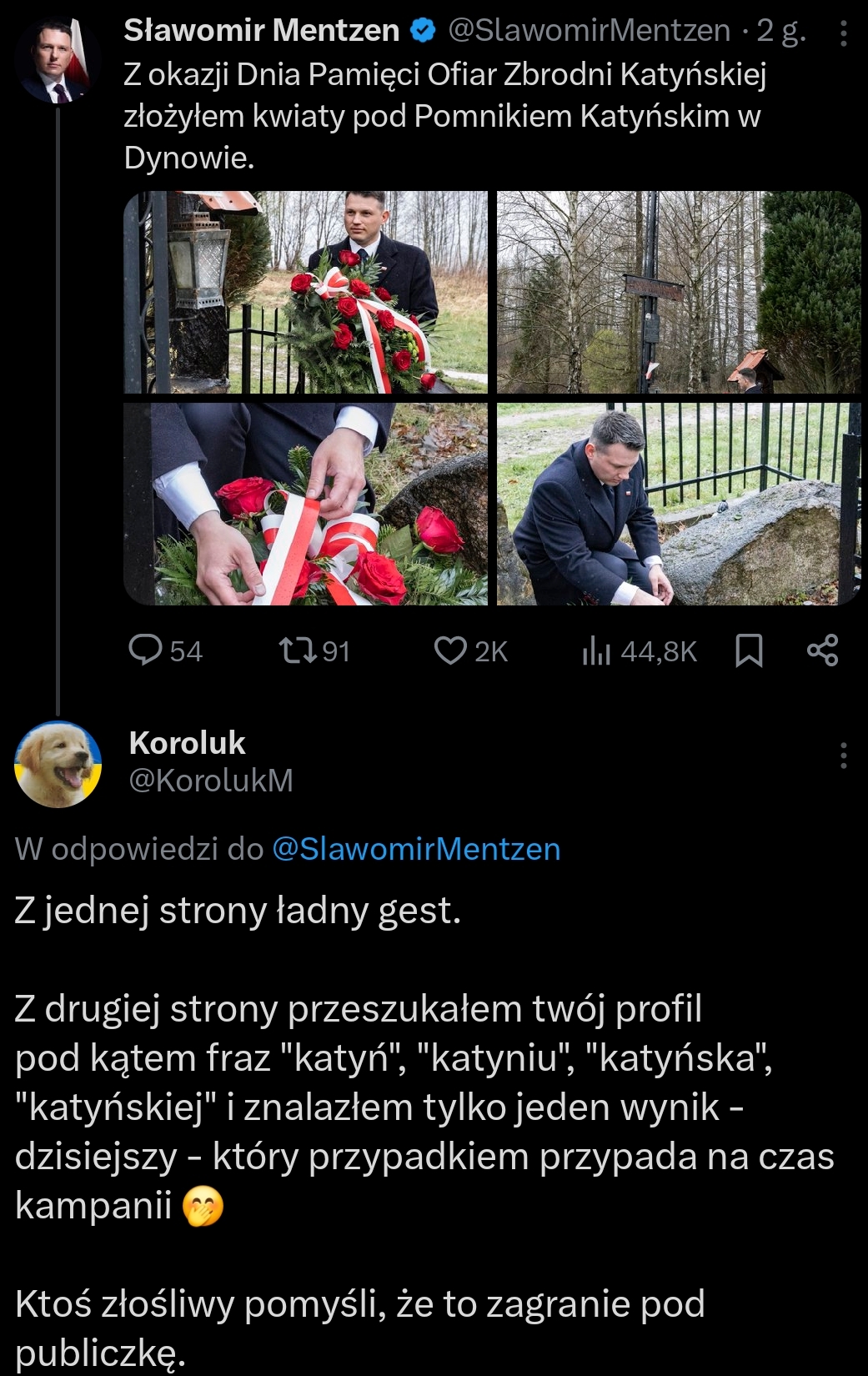The height and width of the screenshot is (1376, 868).
Task: Open the @SlawomirMentzen mention link in reply
Action: (416, 849)
